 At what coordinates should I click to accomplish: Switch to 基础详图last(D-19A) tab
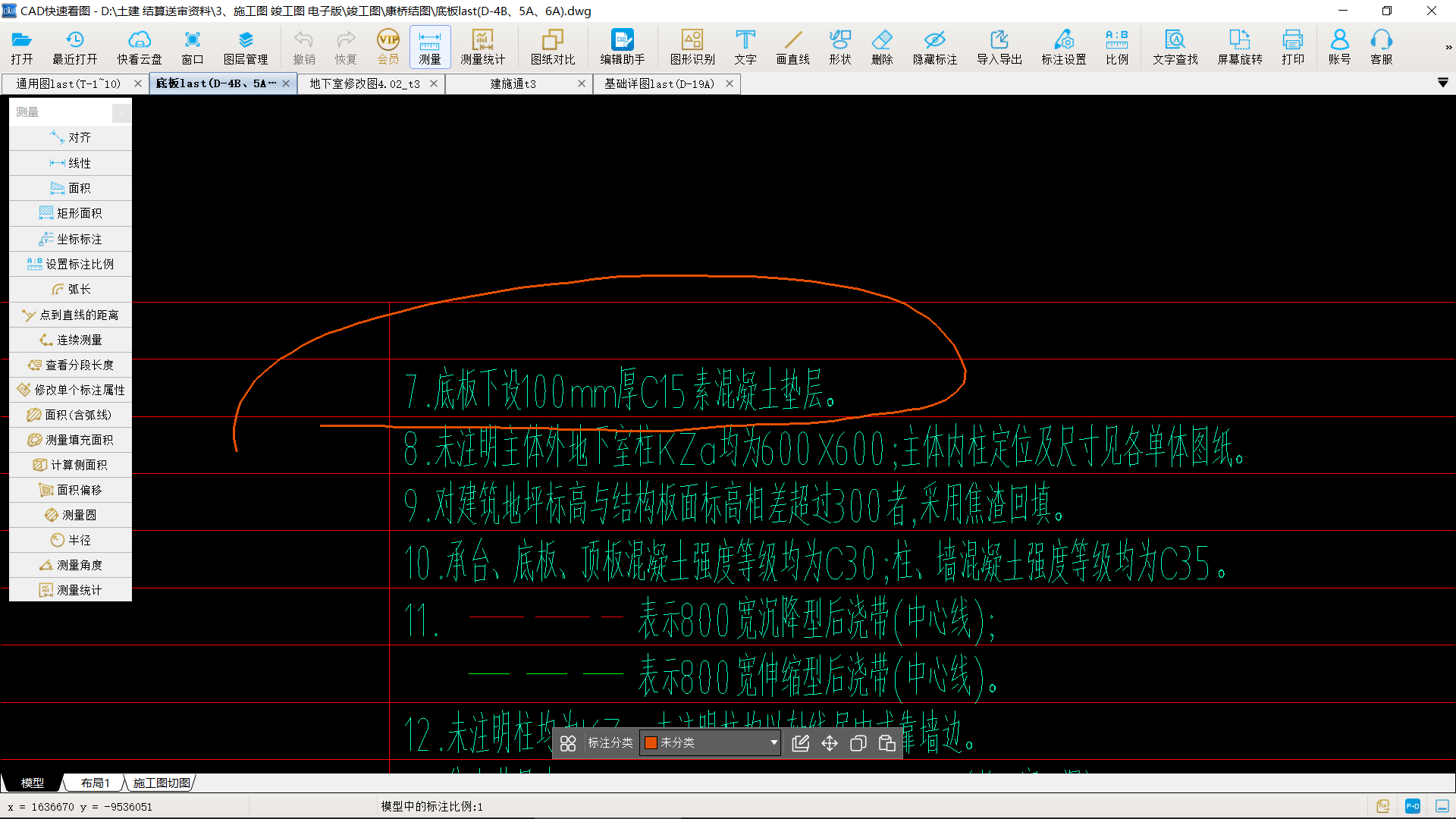[x=659, y=83]
